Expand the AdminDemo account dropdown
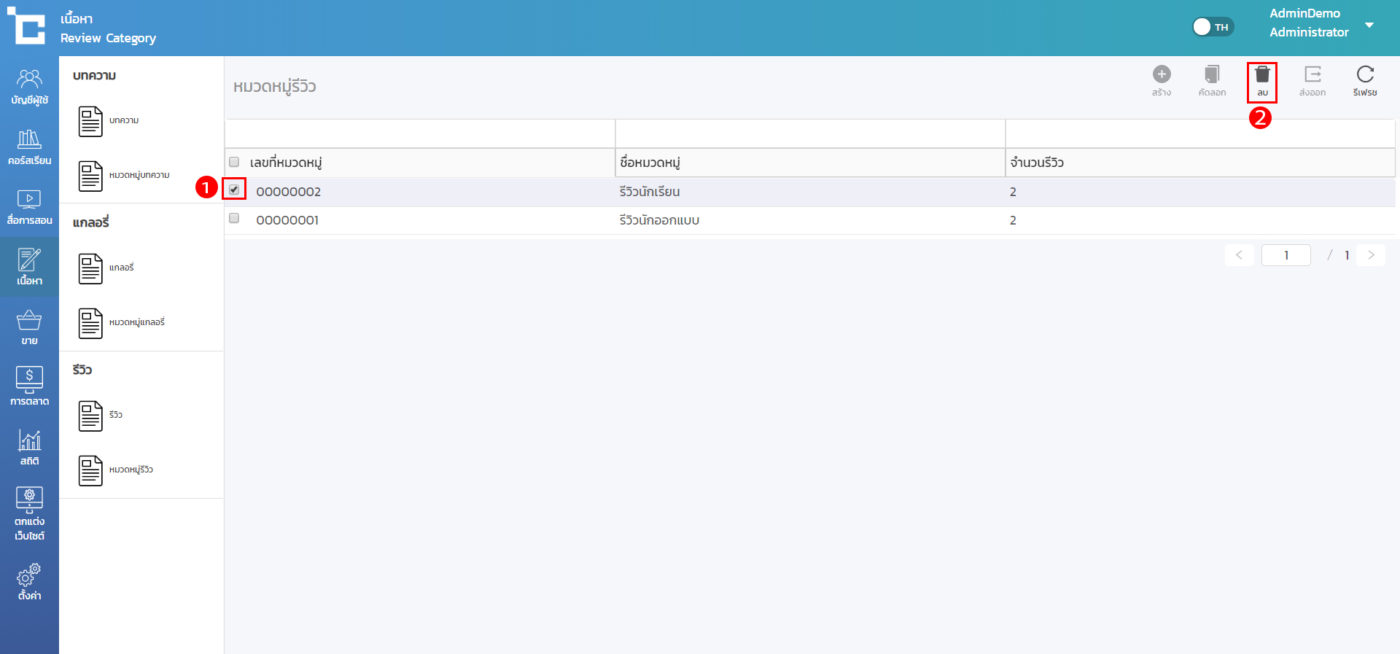Image resolution: width=1400 pixels, height=654 pixels. [x=1369, y=25]
